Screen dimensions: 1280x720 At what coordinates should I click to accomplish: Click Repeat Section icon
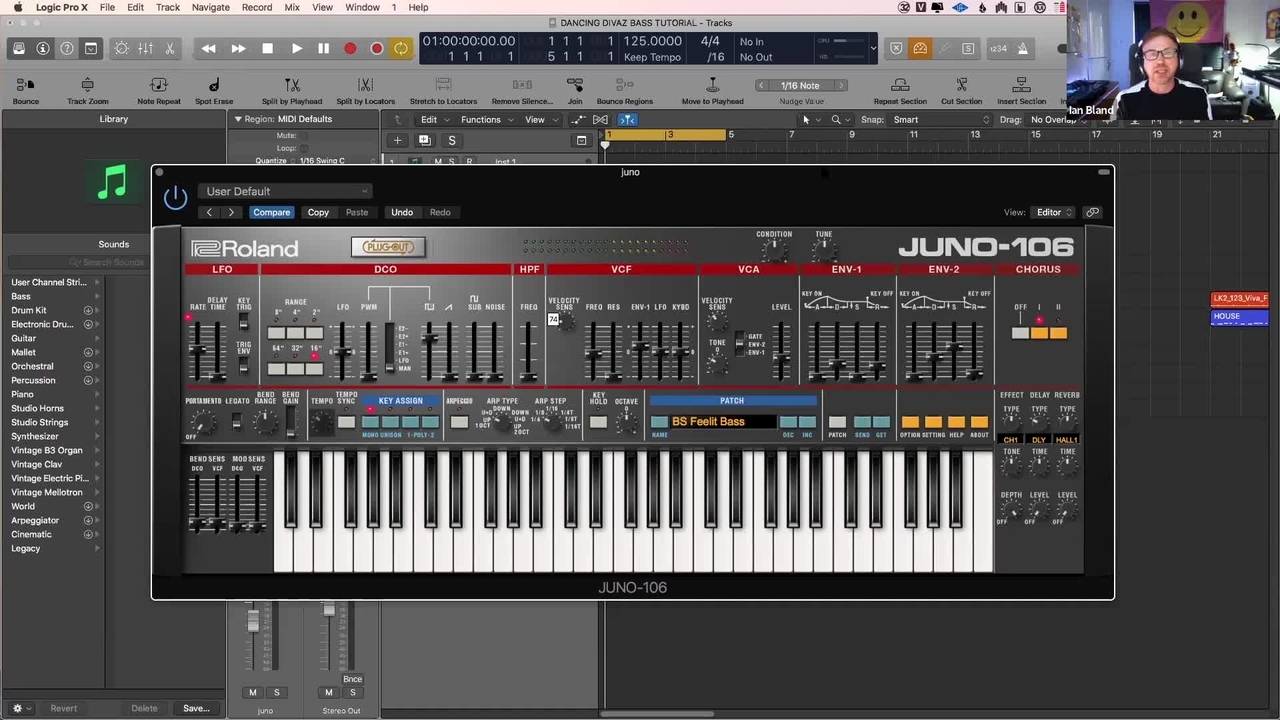click(900, 90)
